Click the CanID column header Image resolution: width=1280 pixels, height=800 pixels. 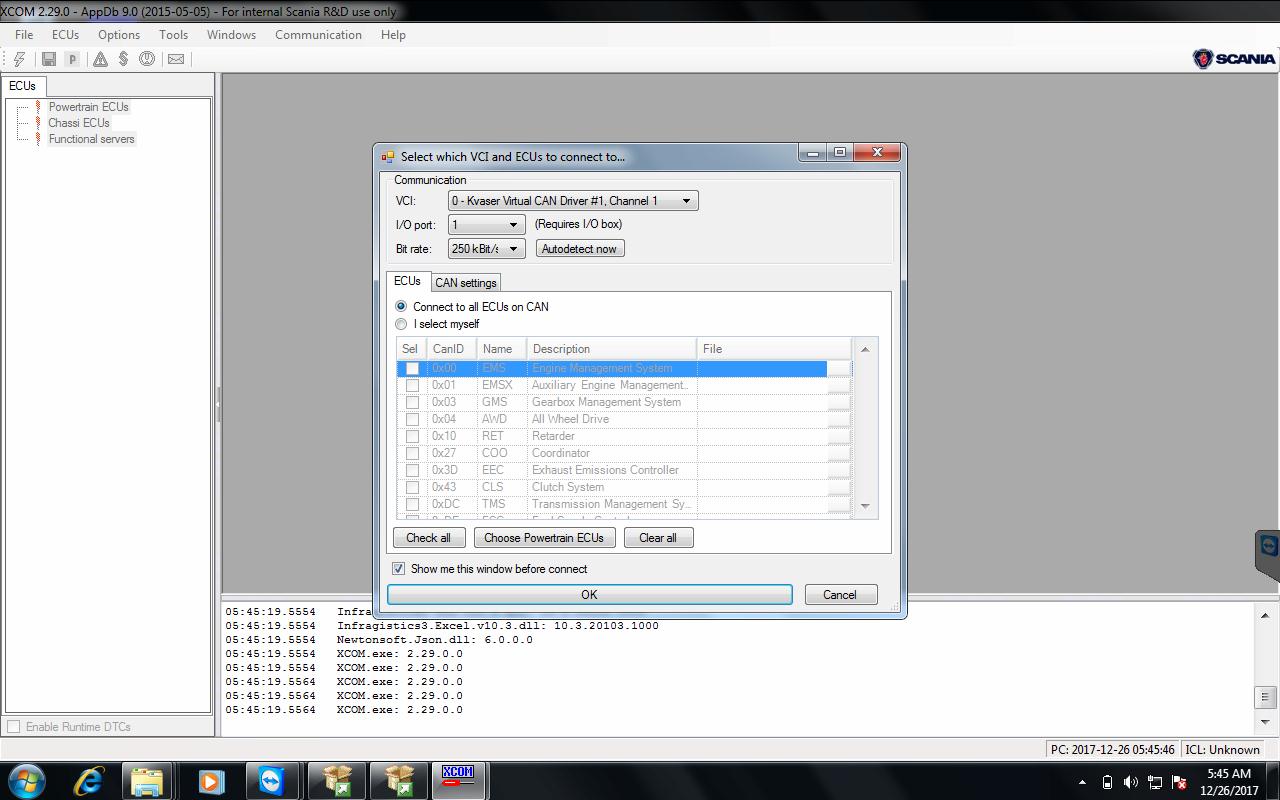pyautogui.click(x=451, y=349)
